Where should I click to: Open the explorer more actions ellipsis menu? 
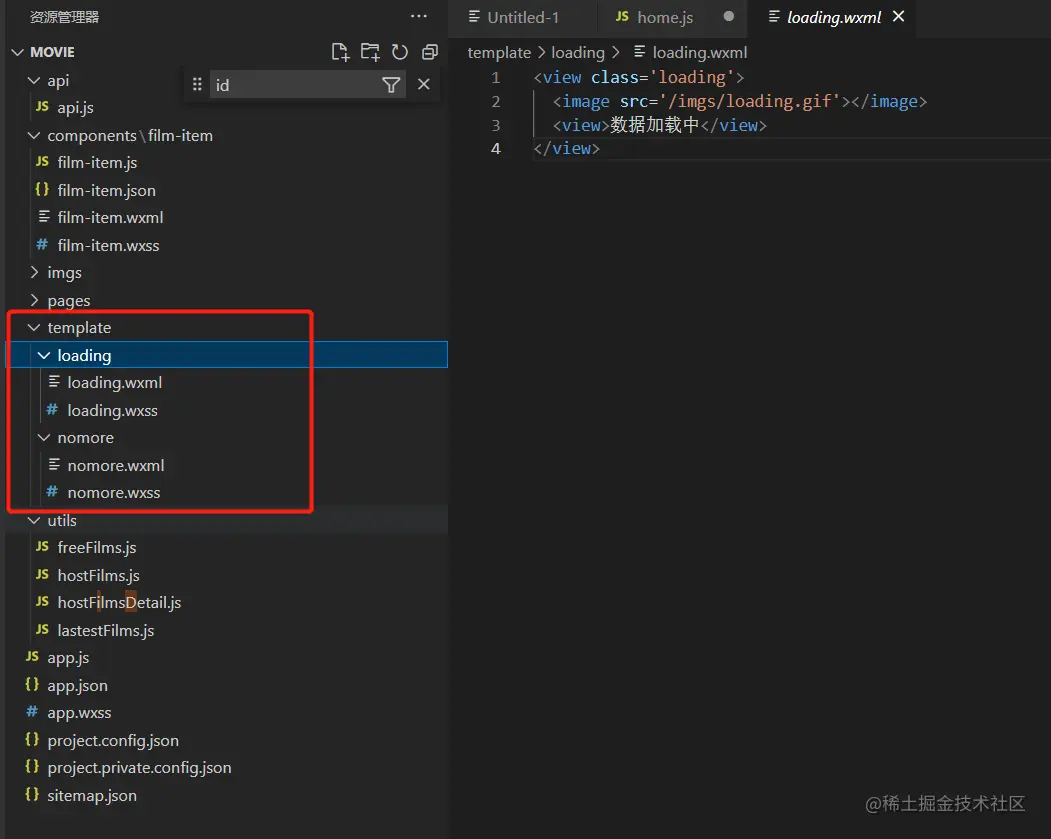419,16
